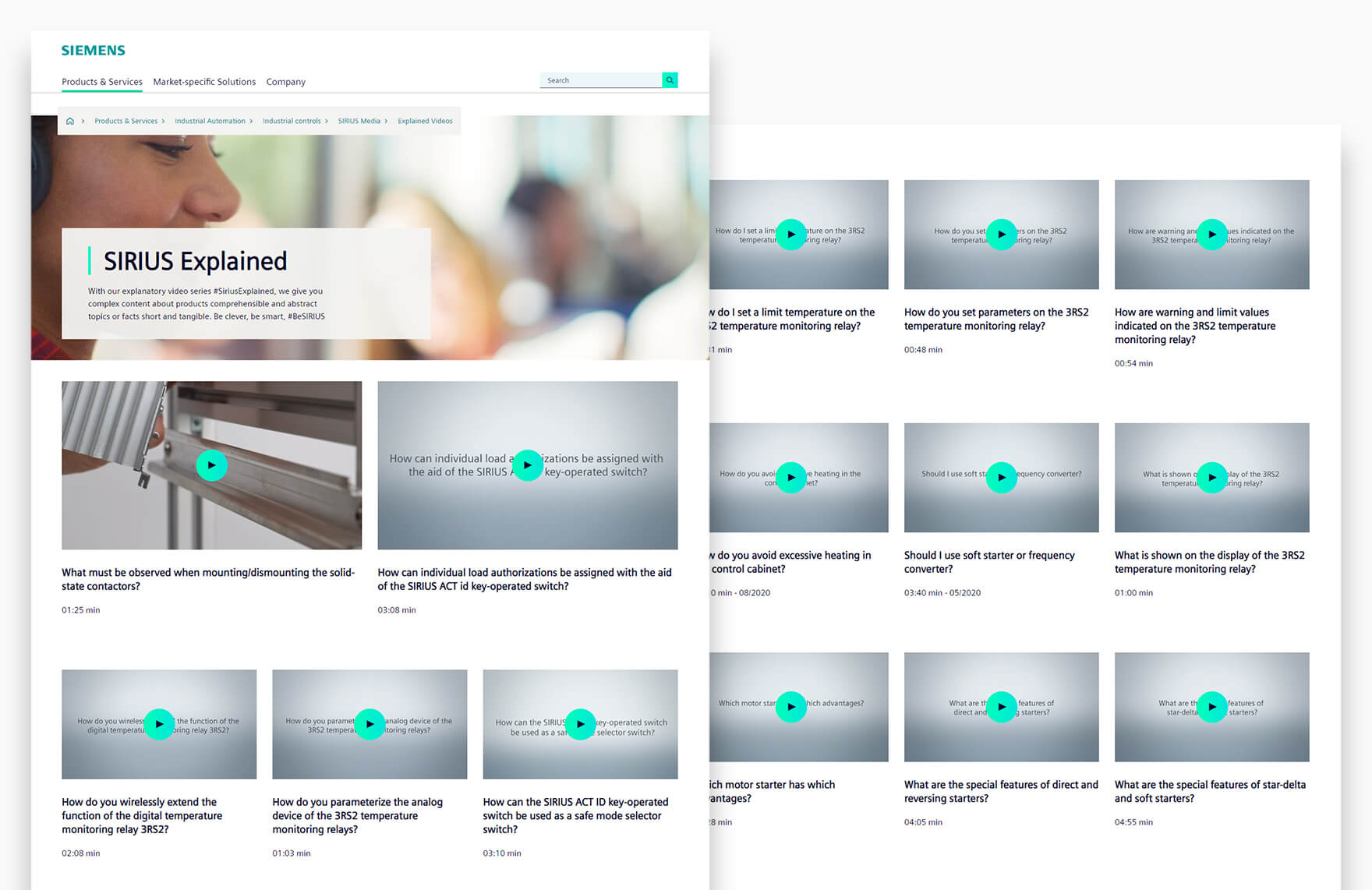Play the motor starter advantages video
Viewport: 1372px width, 890px height.
[791, 707]
